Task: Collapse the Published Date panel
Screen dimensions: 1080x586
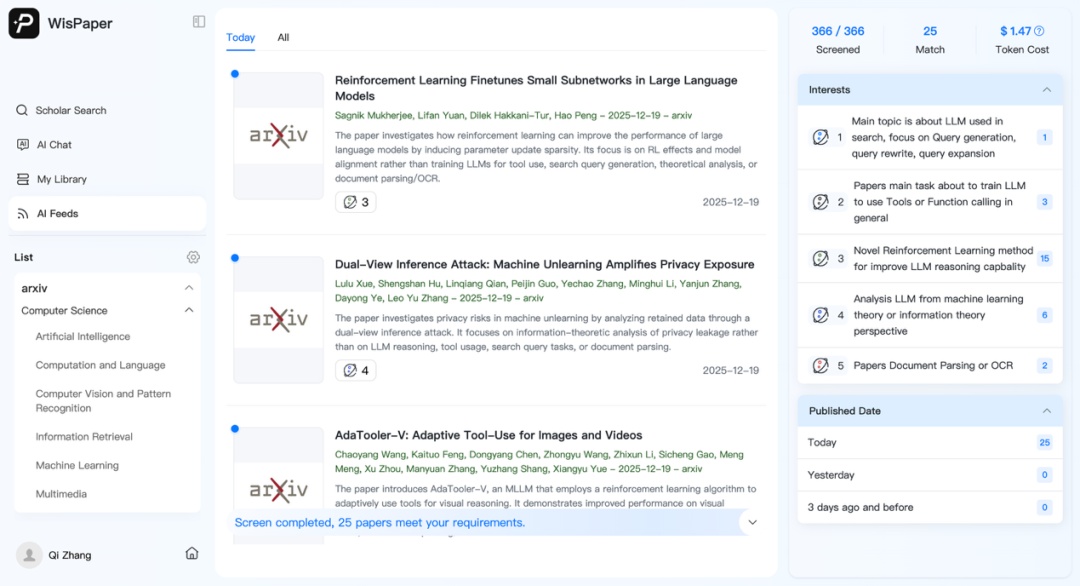Action: (x=1047, y=411)
